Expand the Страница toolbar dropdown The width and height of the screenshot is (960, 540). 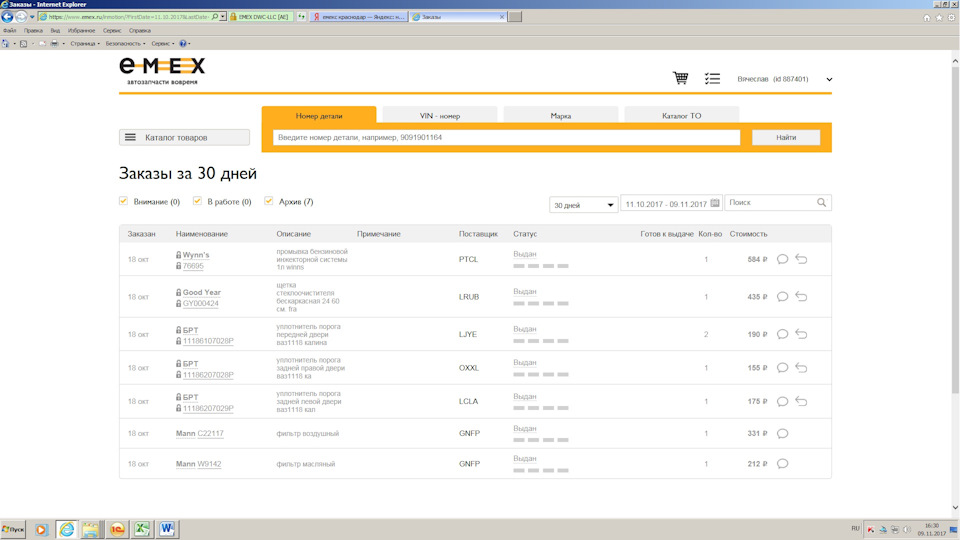tap(84, 43)
